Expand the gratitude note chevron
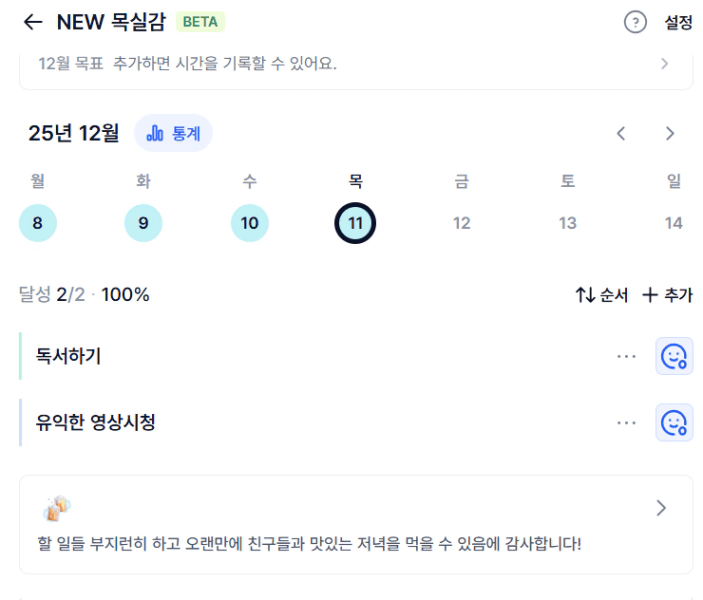The width and height of the screenshot is (703, 600). (x=661, y=508)
